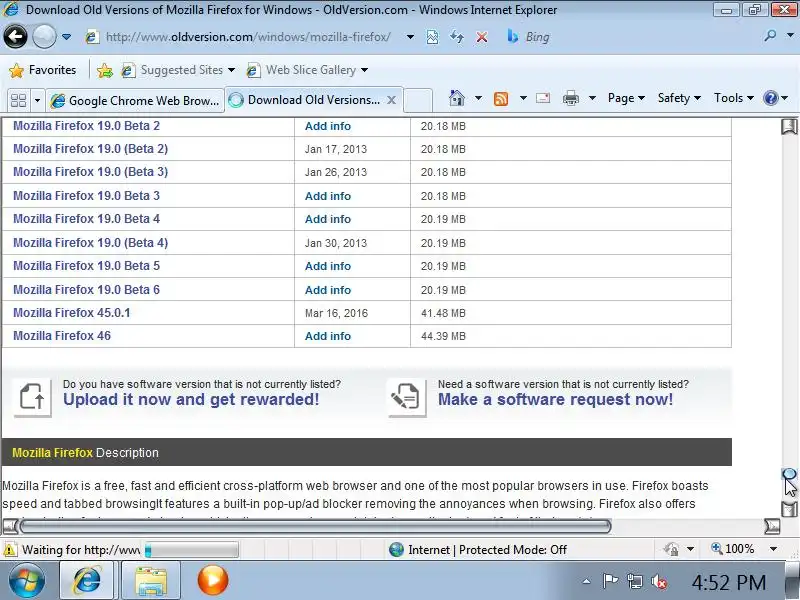
Task: Click Internet Protected Mode status zone
Action: coord(478,549)
